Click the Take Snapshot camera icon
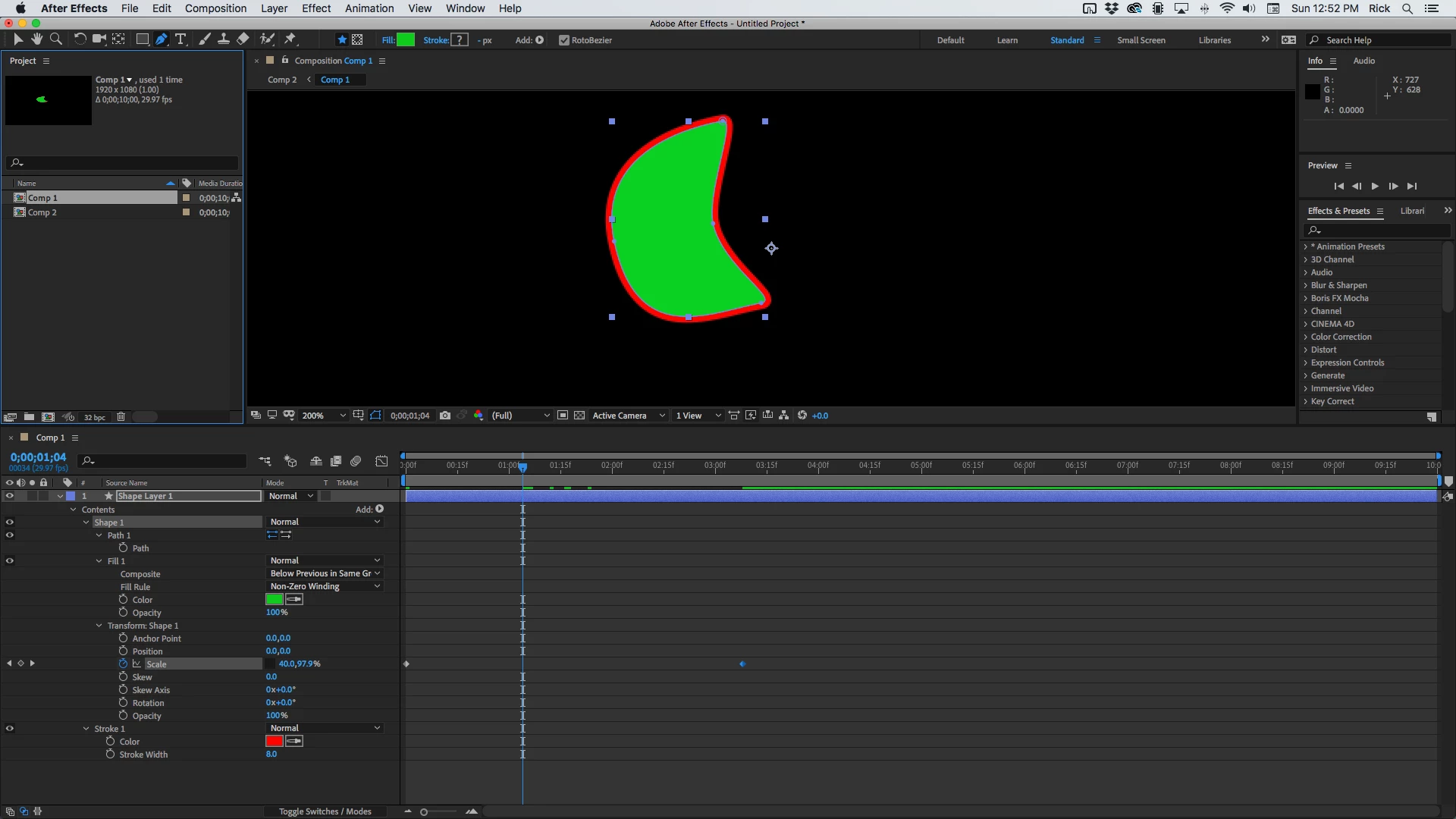1456x819 pixels. pos(445,416)
